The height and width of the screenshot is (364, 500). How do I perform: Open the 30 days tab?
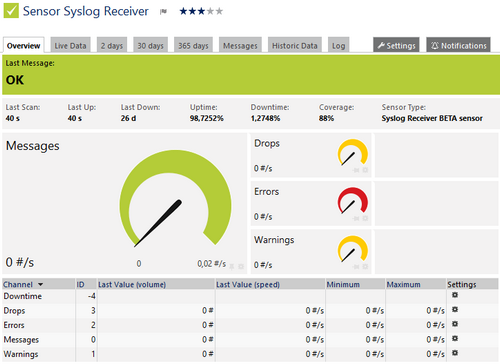(151, 45)
